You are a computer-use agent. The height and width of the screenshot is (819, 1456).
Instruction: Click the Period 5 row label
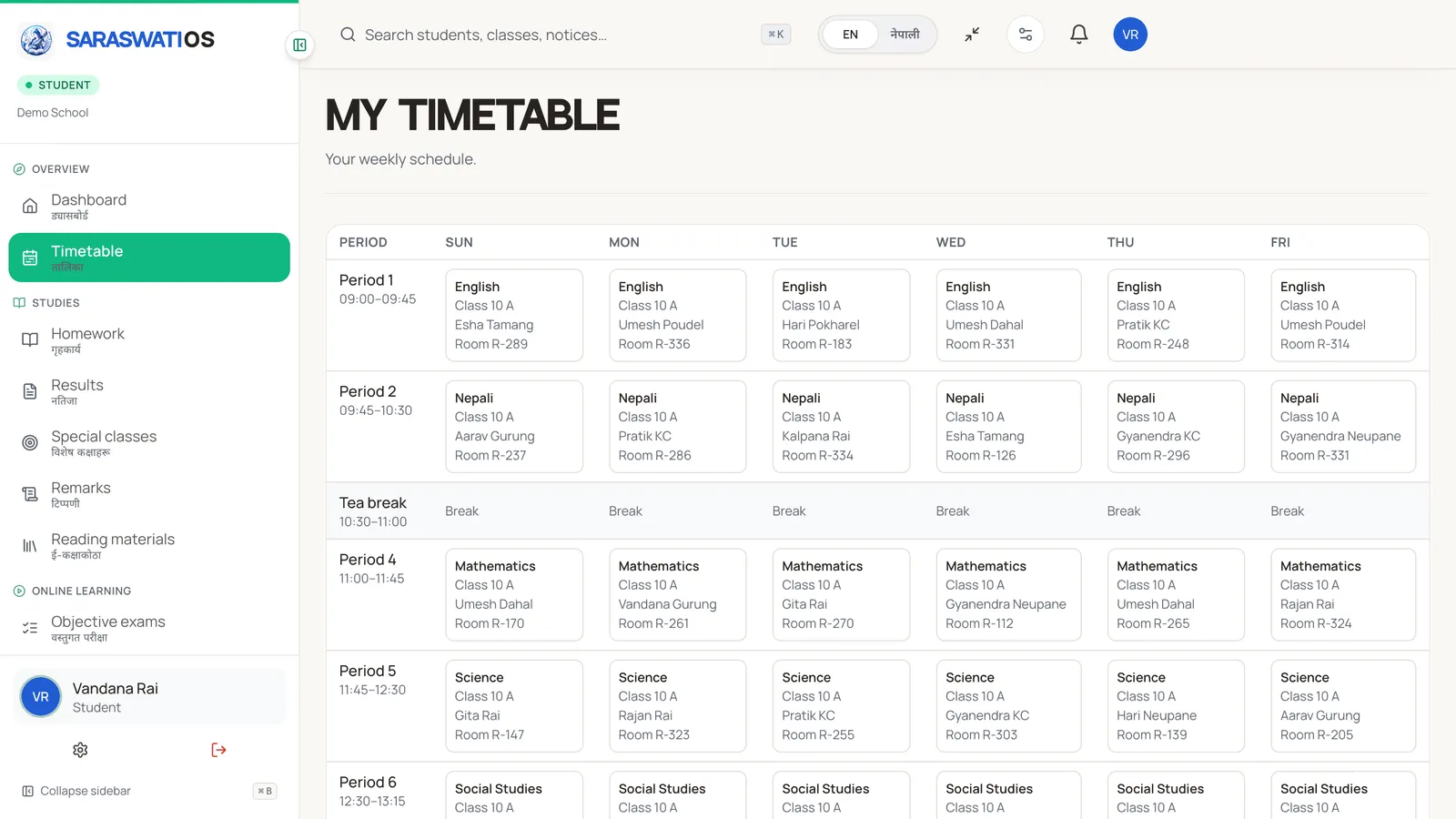click(x=368, y=671)
